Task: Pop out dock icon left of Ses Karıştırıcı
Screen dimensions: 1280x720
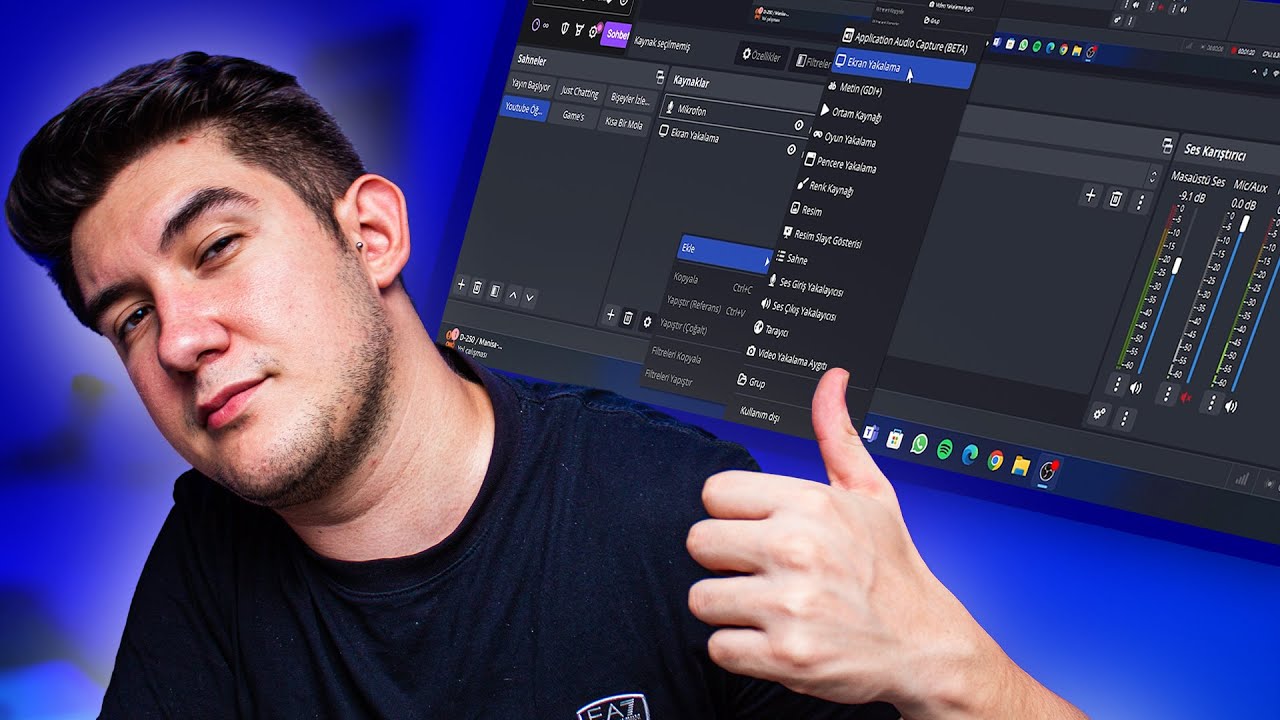Action: coord(1167,146)
